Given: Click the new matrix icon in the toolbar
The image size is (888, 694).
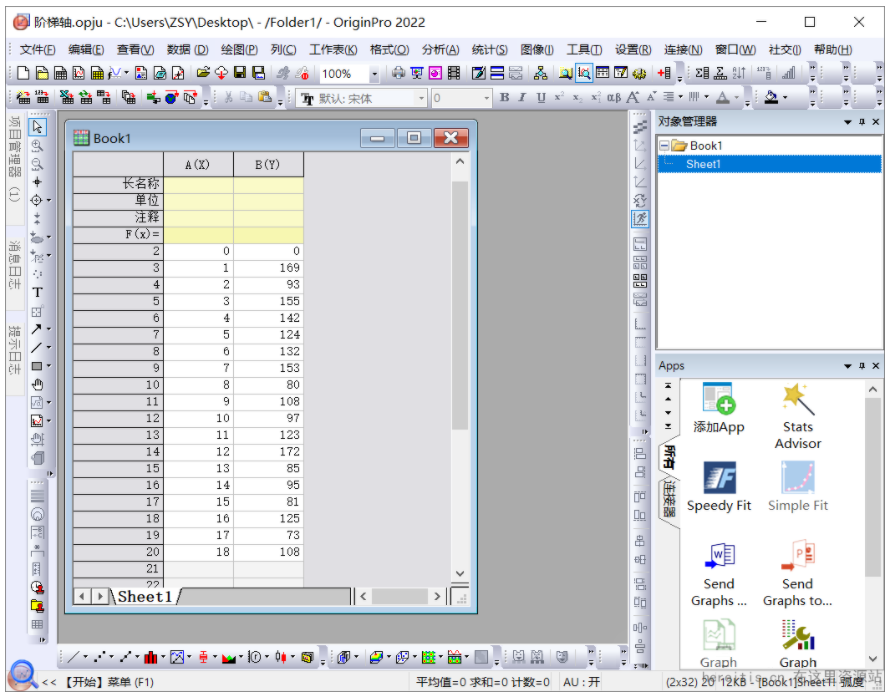Looking at the screenshot, I should tap(97, 73).
